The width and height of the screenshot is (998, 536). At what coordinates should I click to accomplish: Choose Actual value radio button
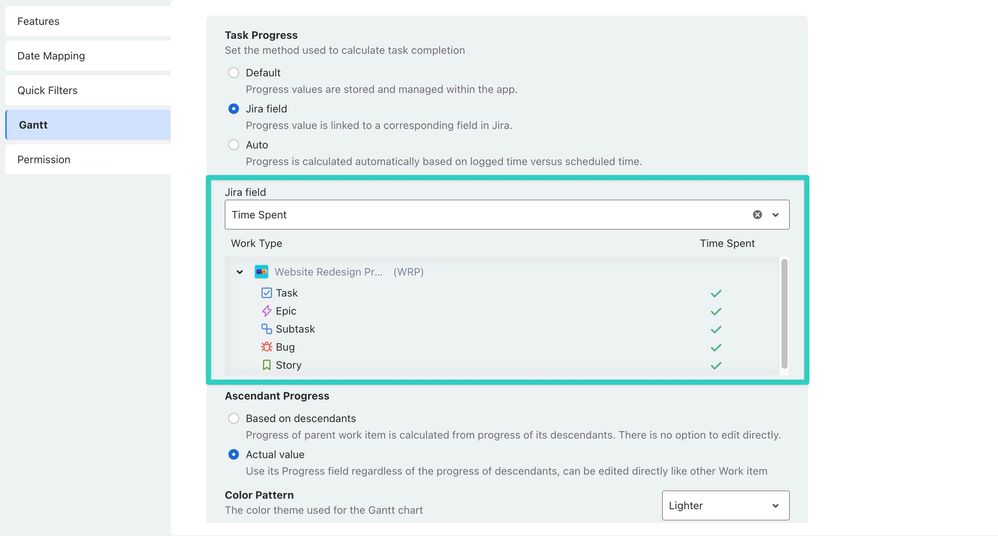[234, 455]
